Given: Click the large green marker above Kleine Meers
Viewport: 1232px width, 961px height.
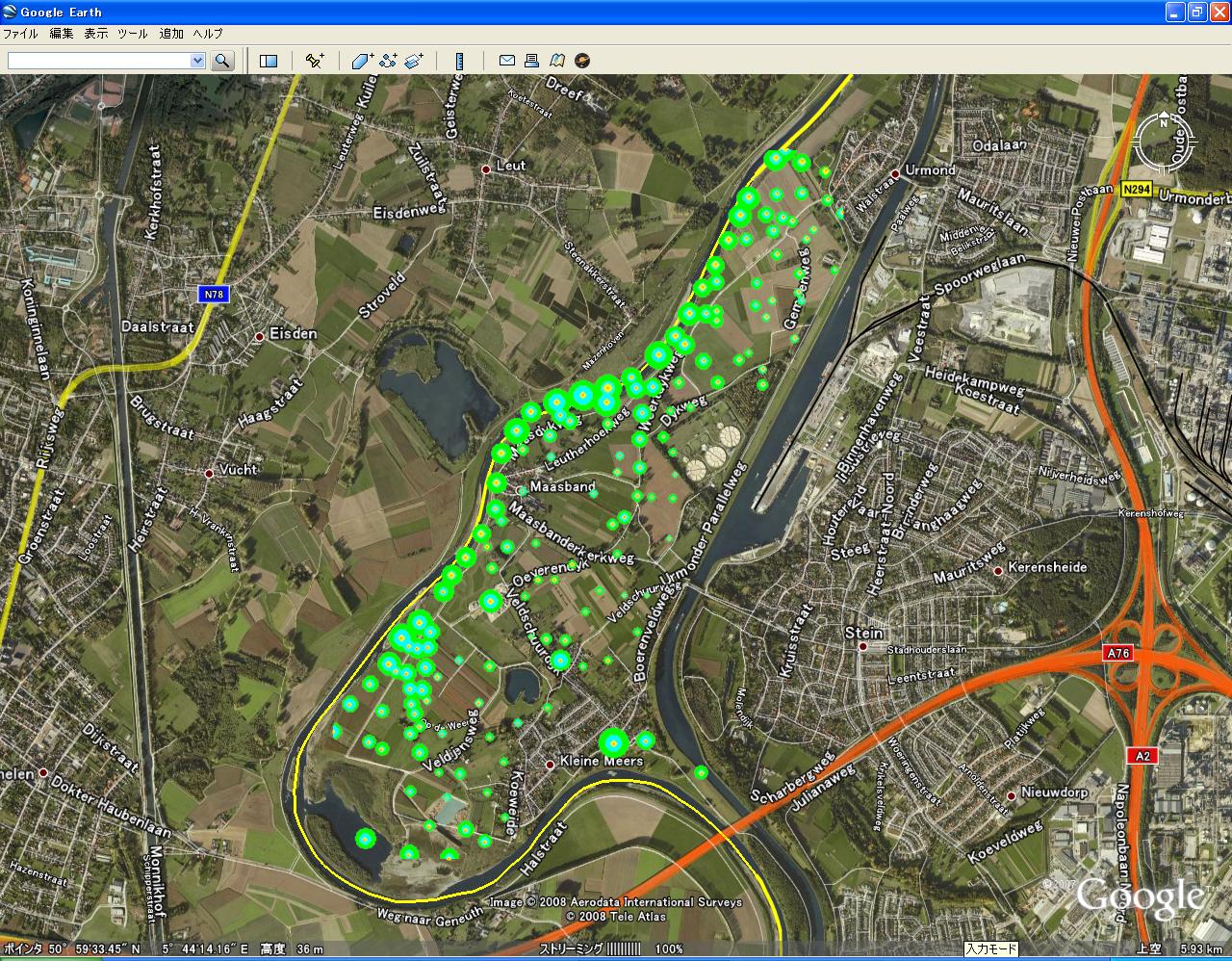Looking at the screenshot, I should [613, 742].
